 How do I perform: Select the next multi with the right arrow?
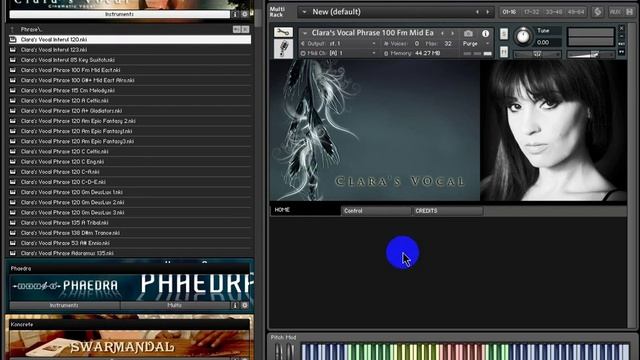(x=488, y=12)
